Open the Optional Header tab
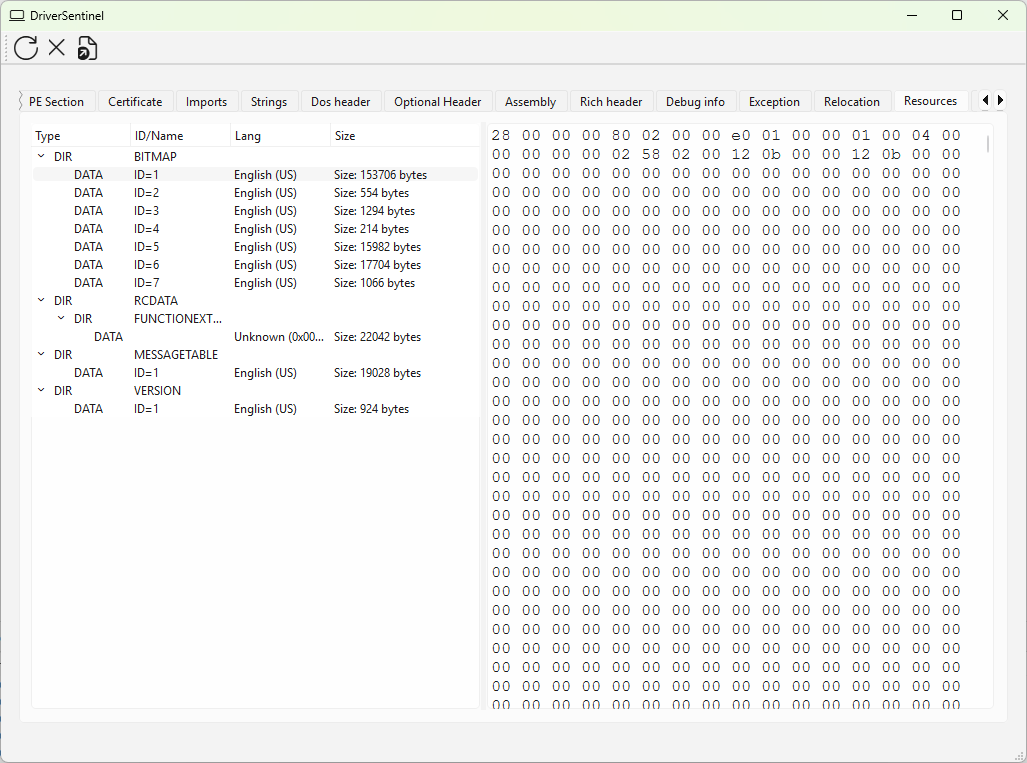 [437, 102]
